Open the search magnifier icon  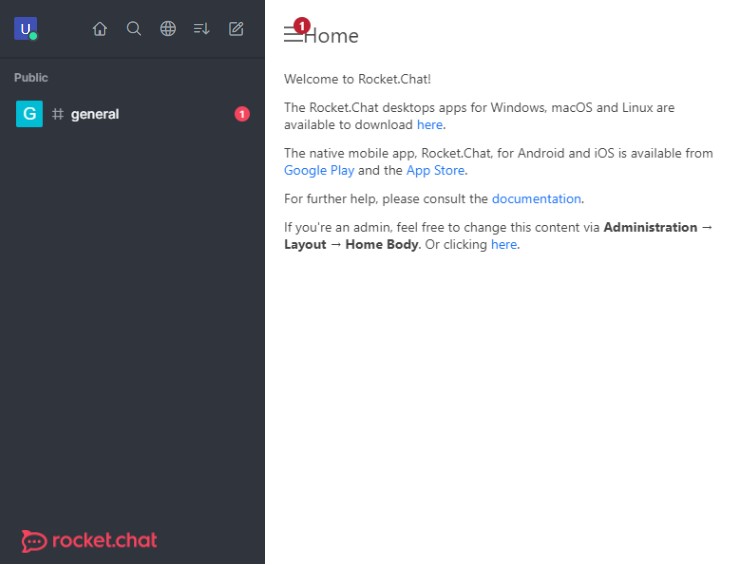[x=134, y=29]
